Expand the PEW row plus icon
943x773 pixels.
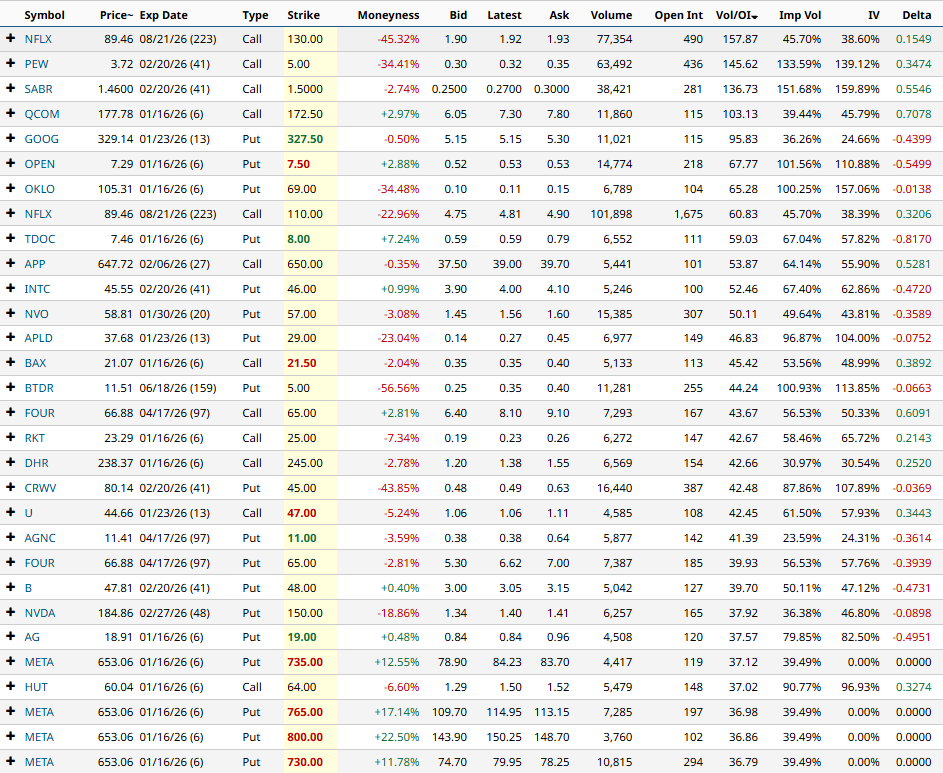(x=10, y=63)
